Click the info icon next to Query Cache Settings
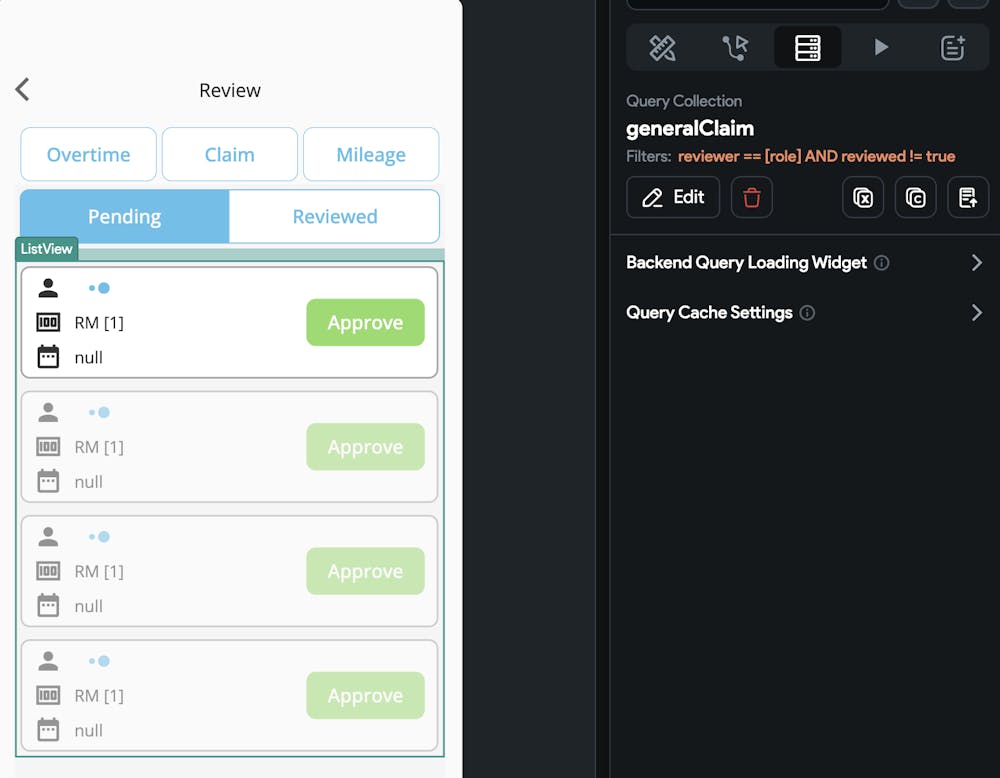 coord(807,312)
